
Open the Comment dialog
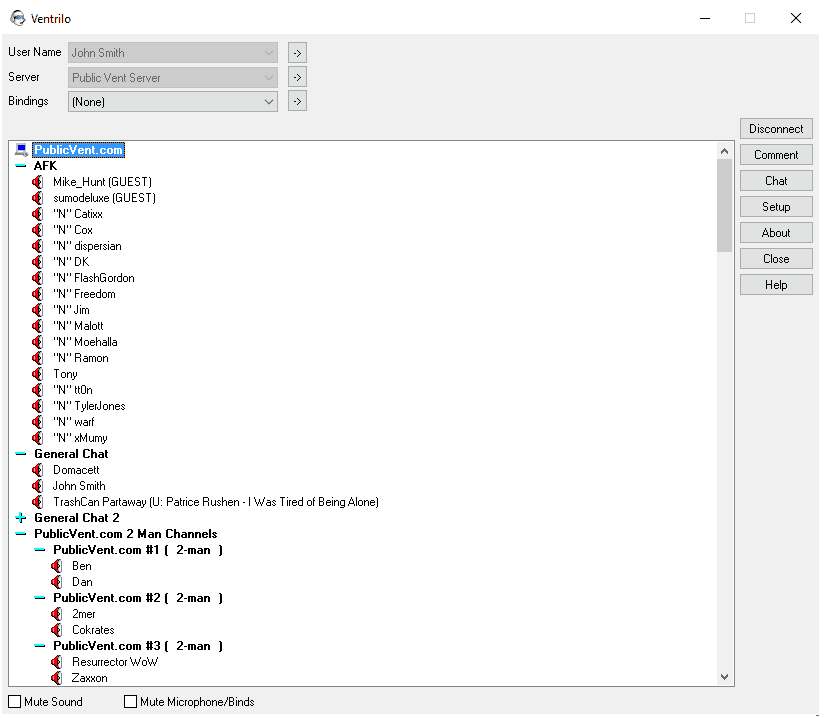(776, 155)
